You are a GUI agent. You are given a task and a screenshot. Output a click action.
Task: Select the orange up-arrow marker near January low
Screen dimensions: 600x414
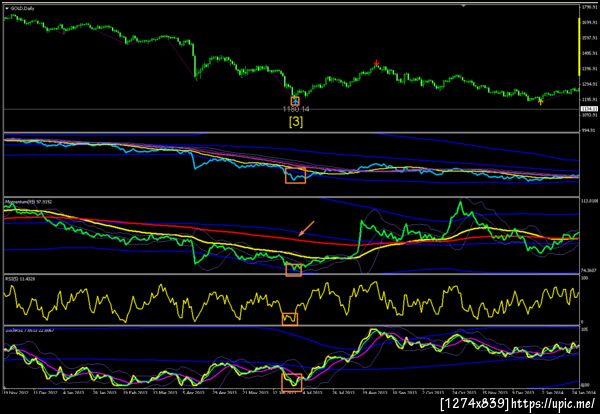point(540,101)
